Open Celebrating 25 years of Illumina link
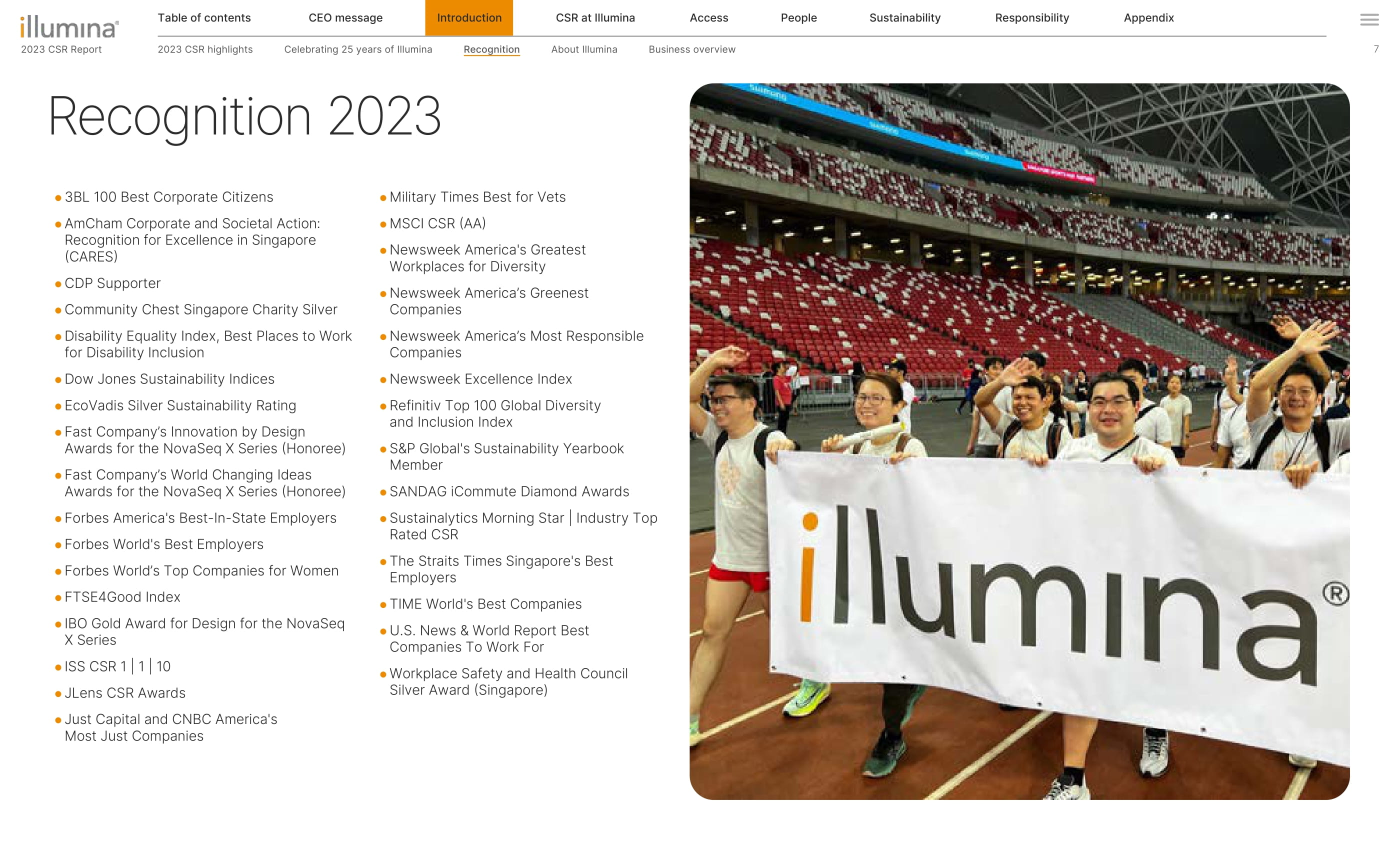The image size is (1400, 850). pos(358,49)
